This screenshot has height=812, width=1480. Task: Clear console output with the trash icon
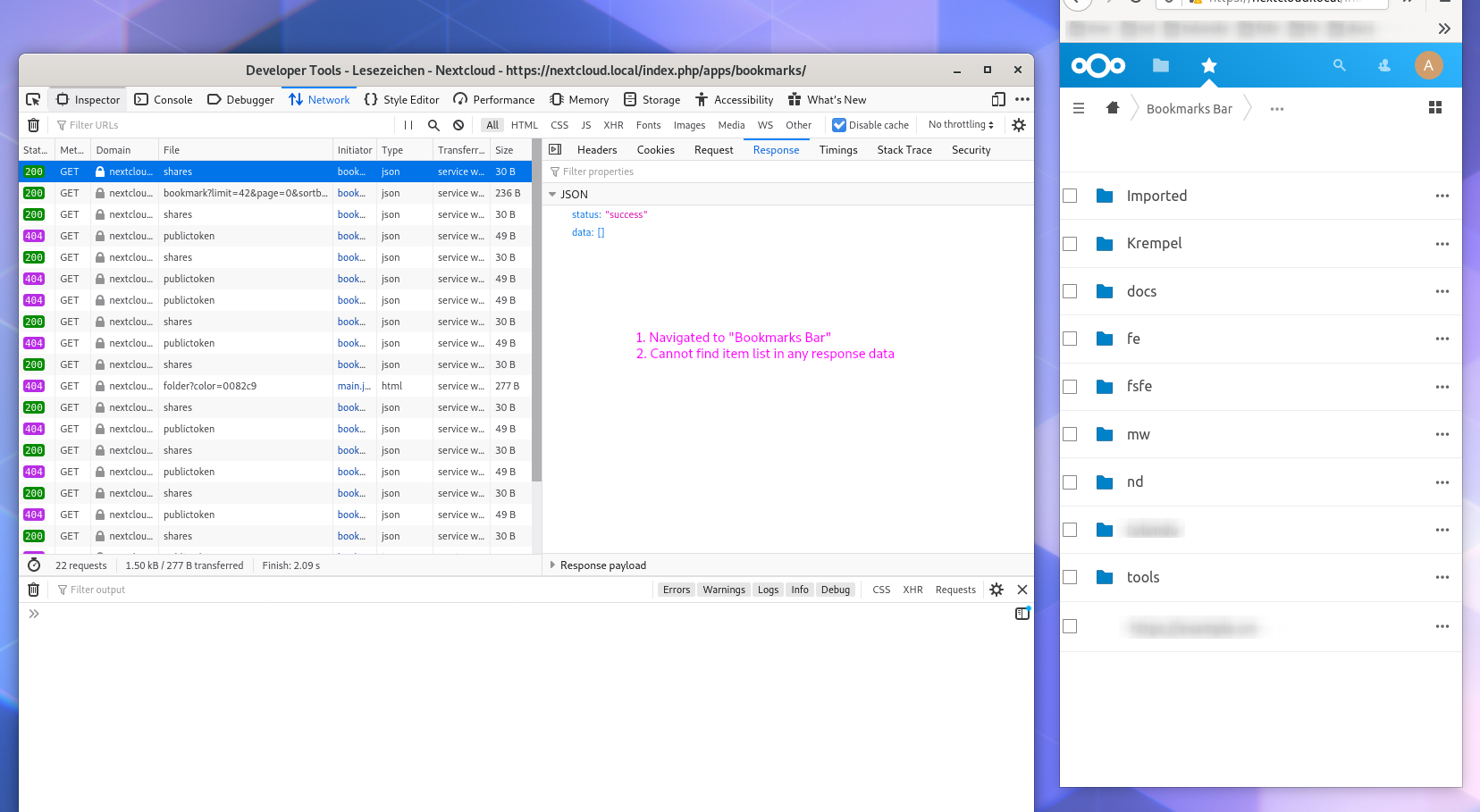click(33, 590)
